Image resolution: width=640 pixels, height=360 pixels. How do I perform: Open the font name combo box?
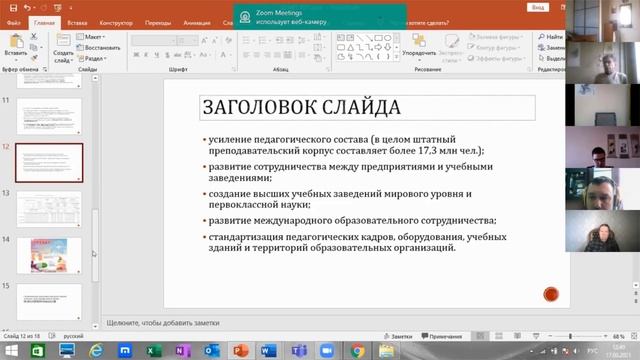click(x=154, y=40)
